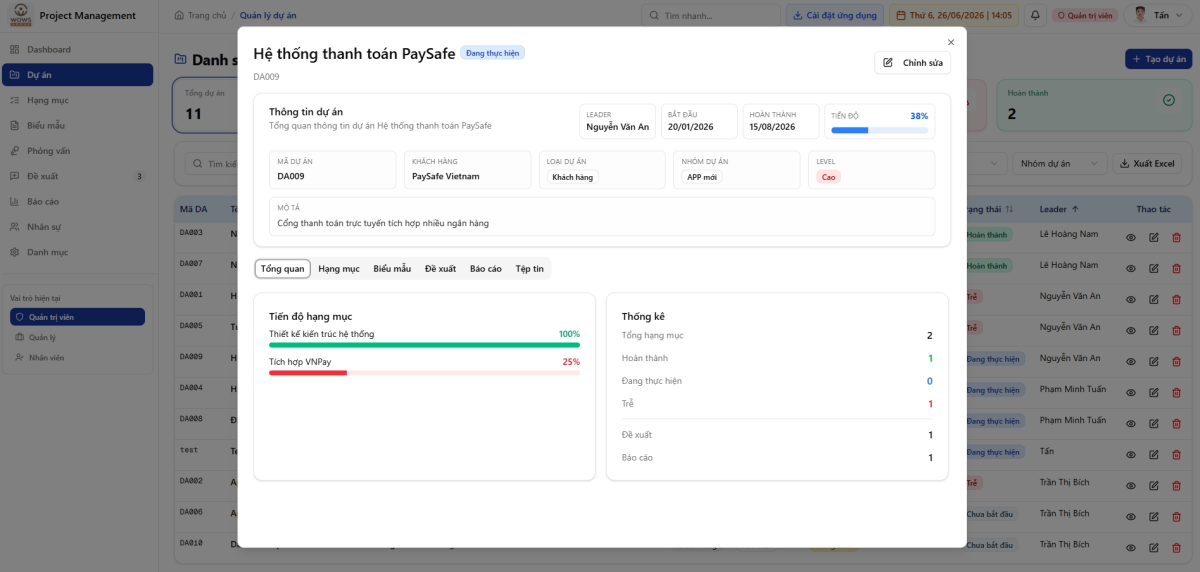Click edit icon for DA007 row
This screenshot has height=572, width=1200.
click(x=1153, y=267)
